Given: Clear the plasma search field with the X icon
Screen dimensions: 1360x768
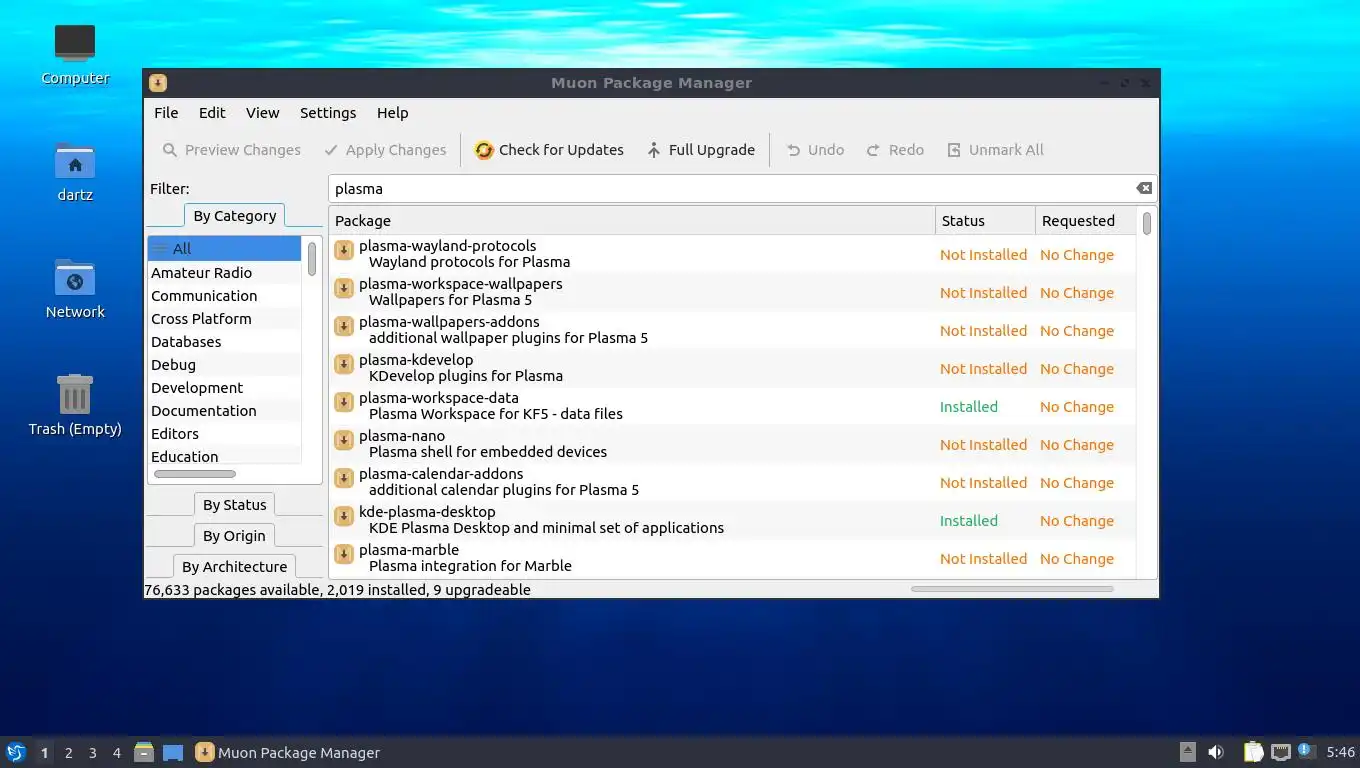Looking at the screenshot, I should [x=1144, y=188].
